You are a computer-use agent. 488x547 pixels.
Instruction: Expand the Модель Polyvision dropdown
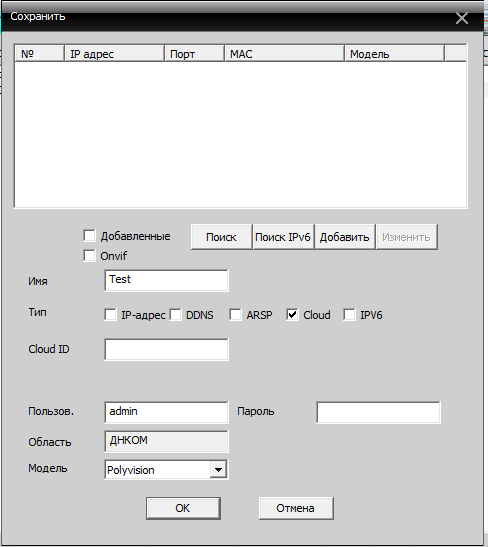pyautogui.click(x=218, y=470)
